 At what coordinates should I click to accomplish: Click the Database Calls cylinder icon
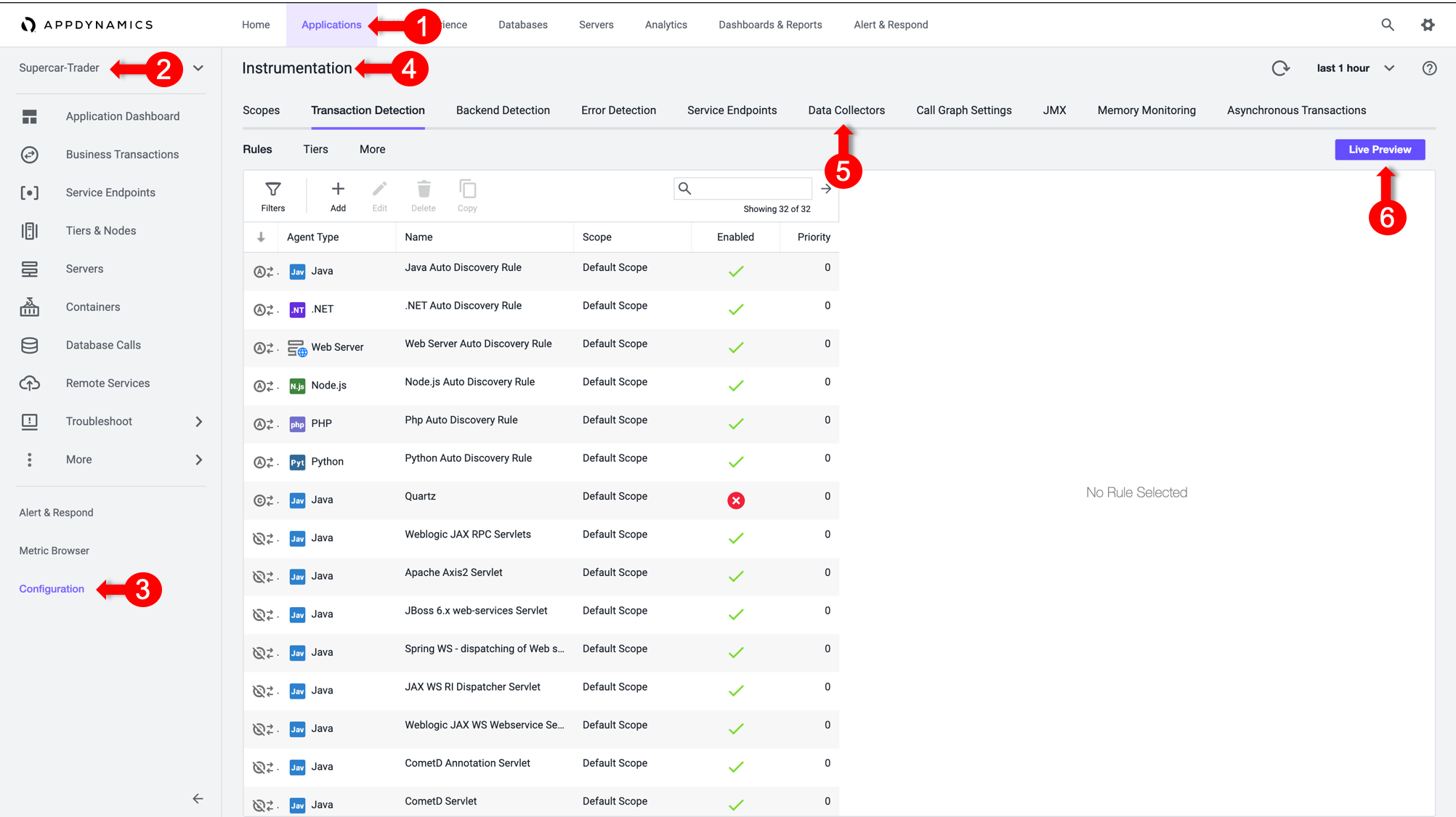(x=30, y=345)
